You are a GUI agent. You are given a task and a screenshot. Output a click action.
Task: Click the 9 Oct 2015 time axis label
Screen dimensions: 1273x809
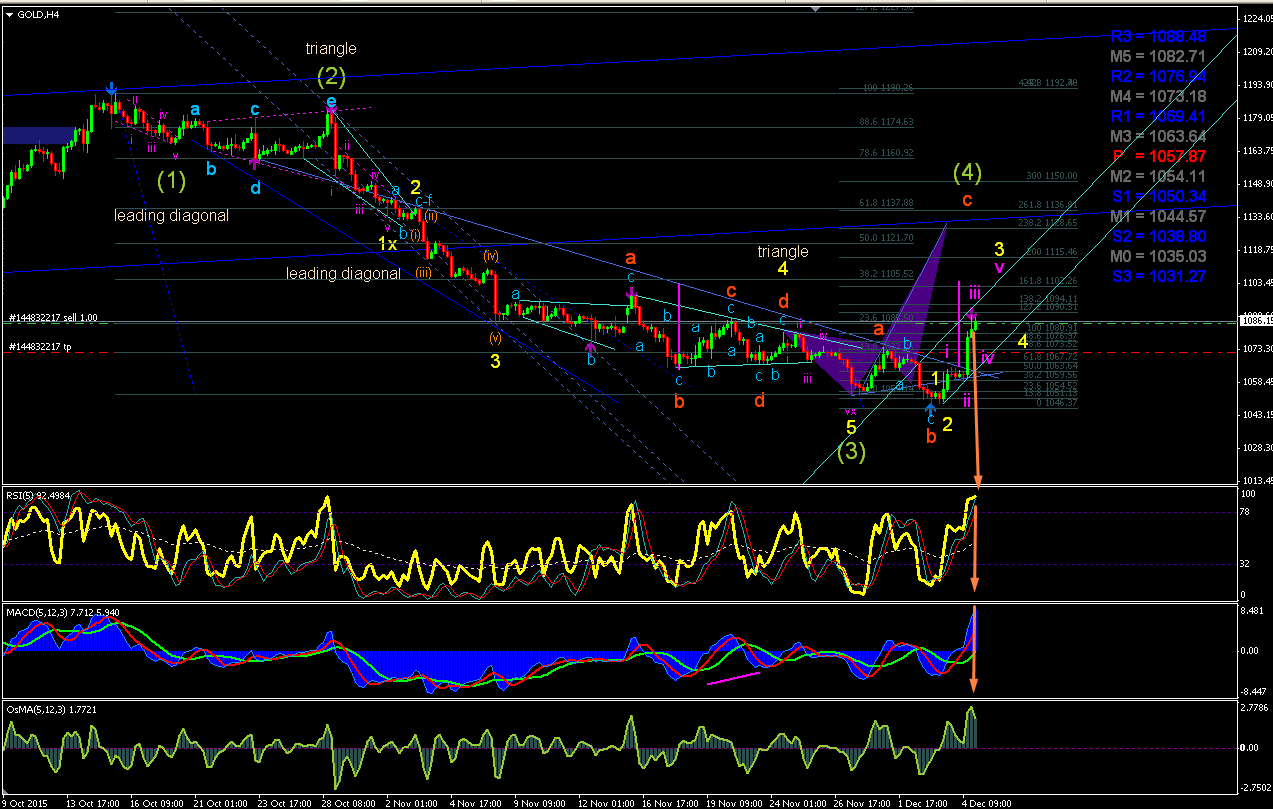23,802
